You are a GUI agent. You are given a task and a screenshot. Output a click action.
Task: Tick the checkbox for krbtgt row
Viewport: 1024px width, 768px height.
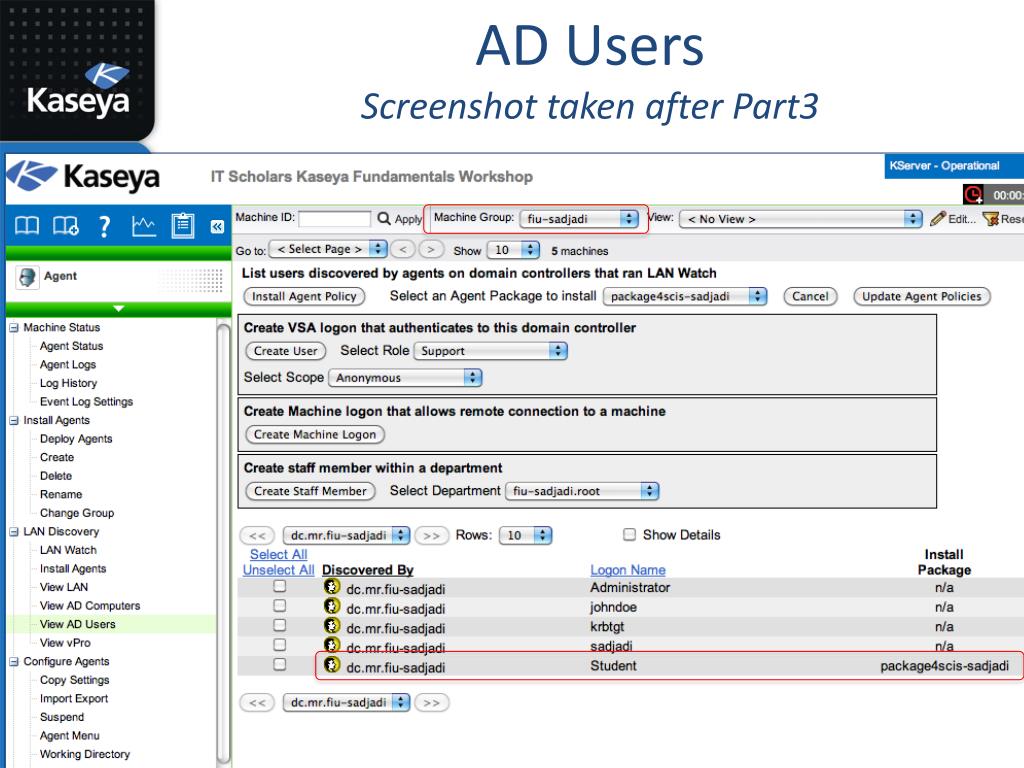pyautogui.click(x=280, y=625)
